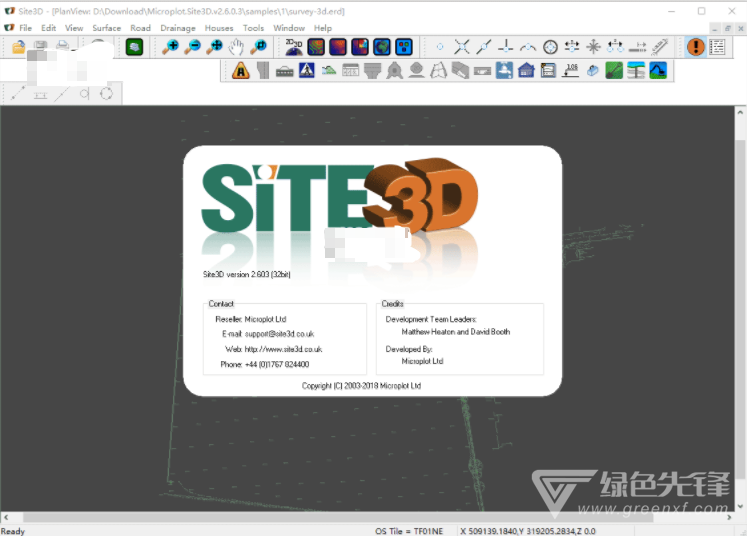Open the Drainage menu
The width and height of the screenshot is (747, 536).
tap(178, 28)
